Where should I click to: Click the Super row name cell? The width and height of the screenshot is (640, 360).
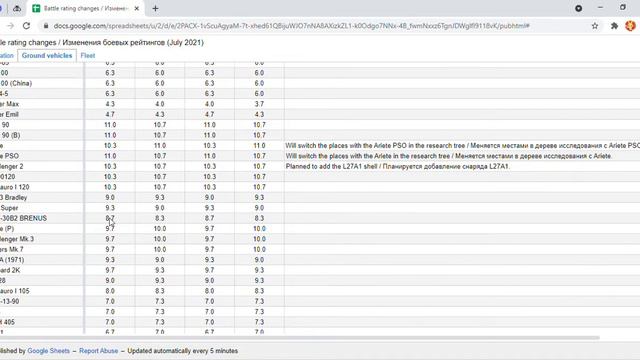click(x=42, y=208)
